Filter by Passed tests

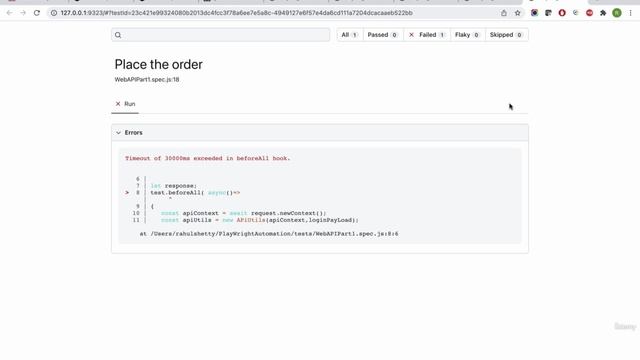pos(382,35)
